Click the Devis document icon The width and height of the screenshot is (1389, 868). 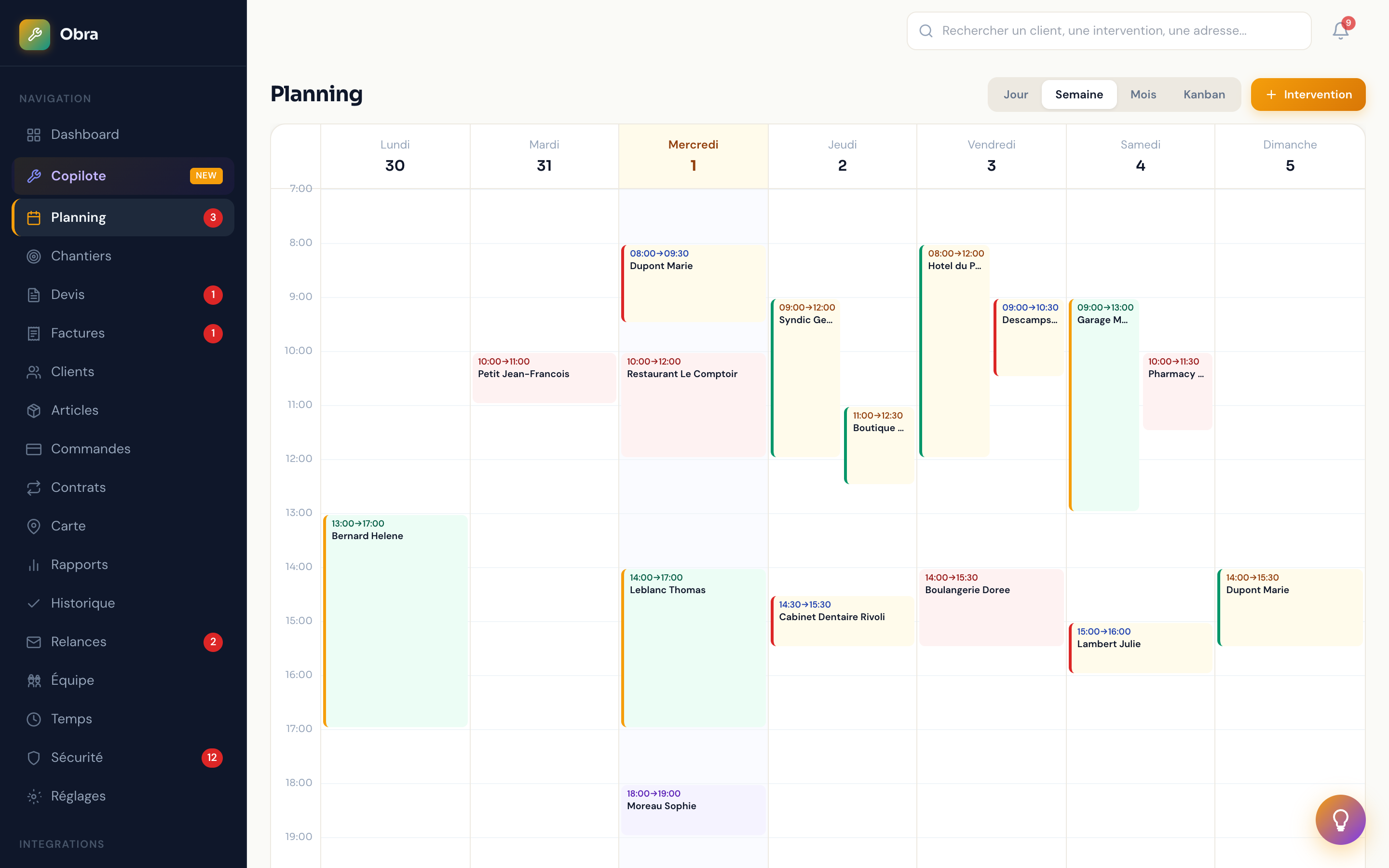click(x=33, y=295)
